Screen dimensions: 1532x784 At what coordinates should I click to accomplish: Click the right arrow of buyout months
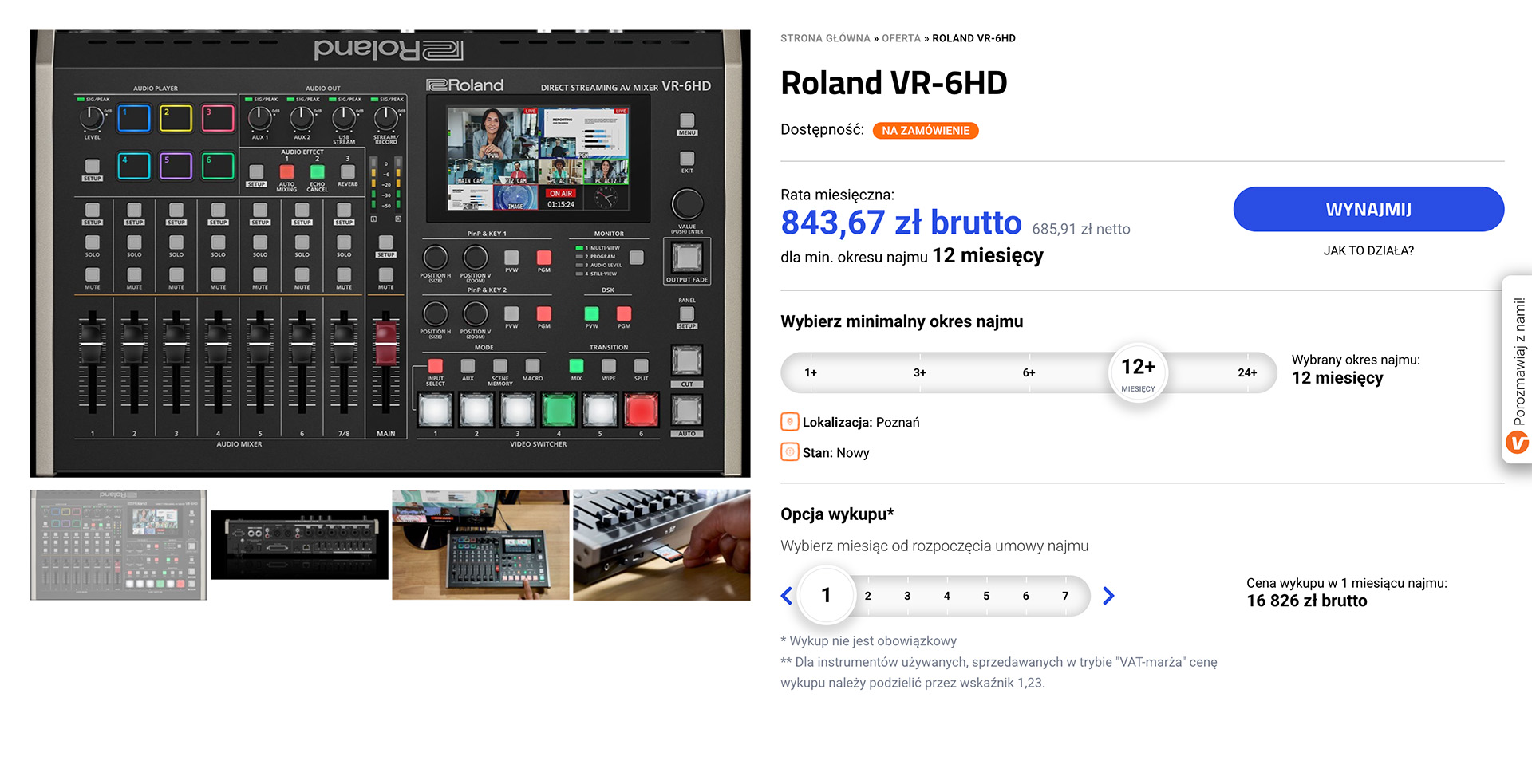coord(1108,596)
